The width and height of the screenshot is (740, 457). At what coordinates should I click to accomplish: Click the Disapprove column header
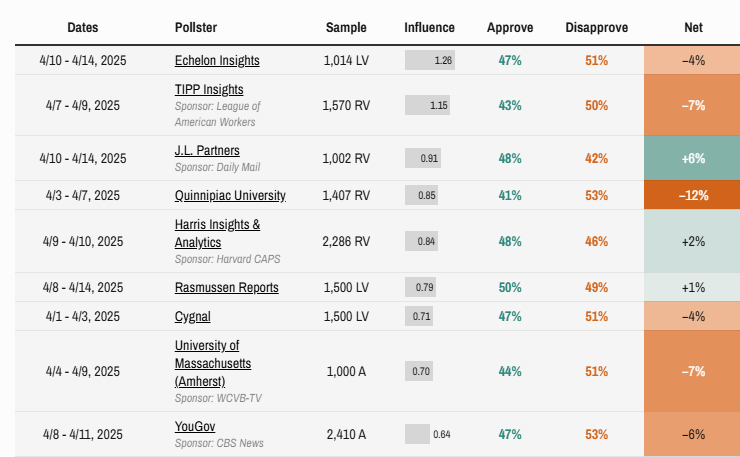[x=596, y=27]
